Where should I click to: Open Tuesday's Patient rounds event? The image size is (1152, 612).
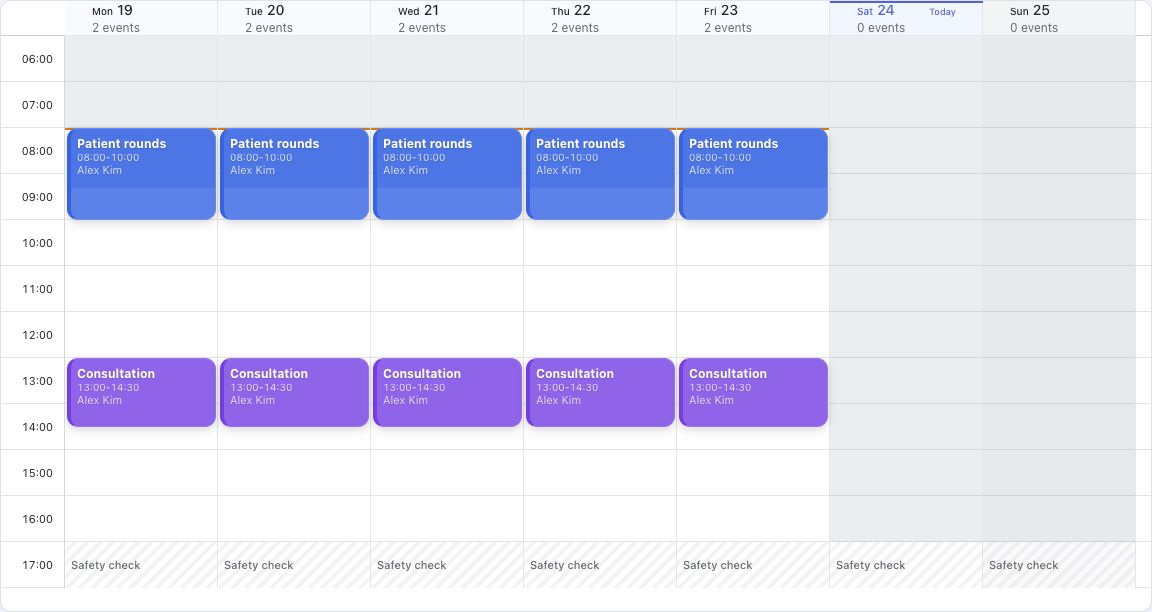tap(294, 174)
